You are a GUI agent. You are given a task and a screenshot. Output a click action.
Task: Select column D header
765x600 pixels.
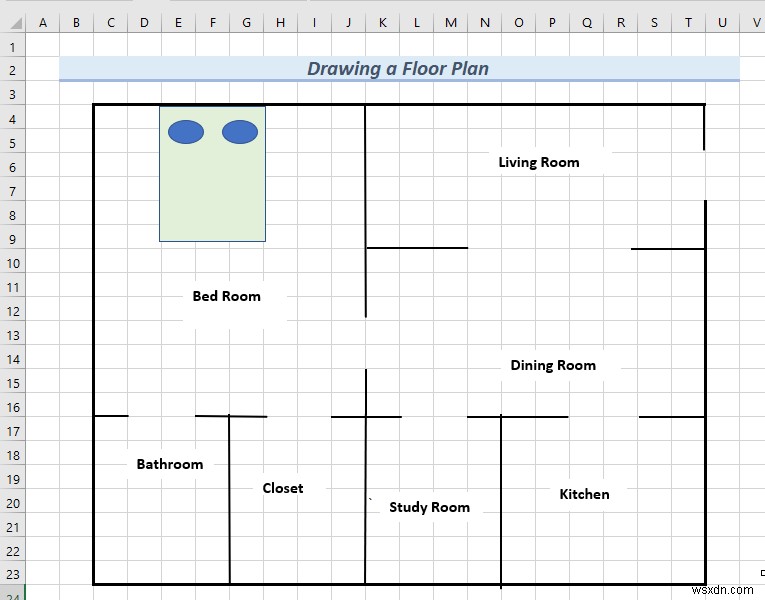coord(144,22)
